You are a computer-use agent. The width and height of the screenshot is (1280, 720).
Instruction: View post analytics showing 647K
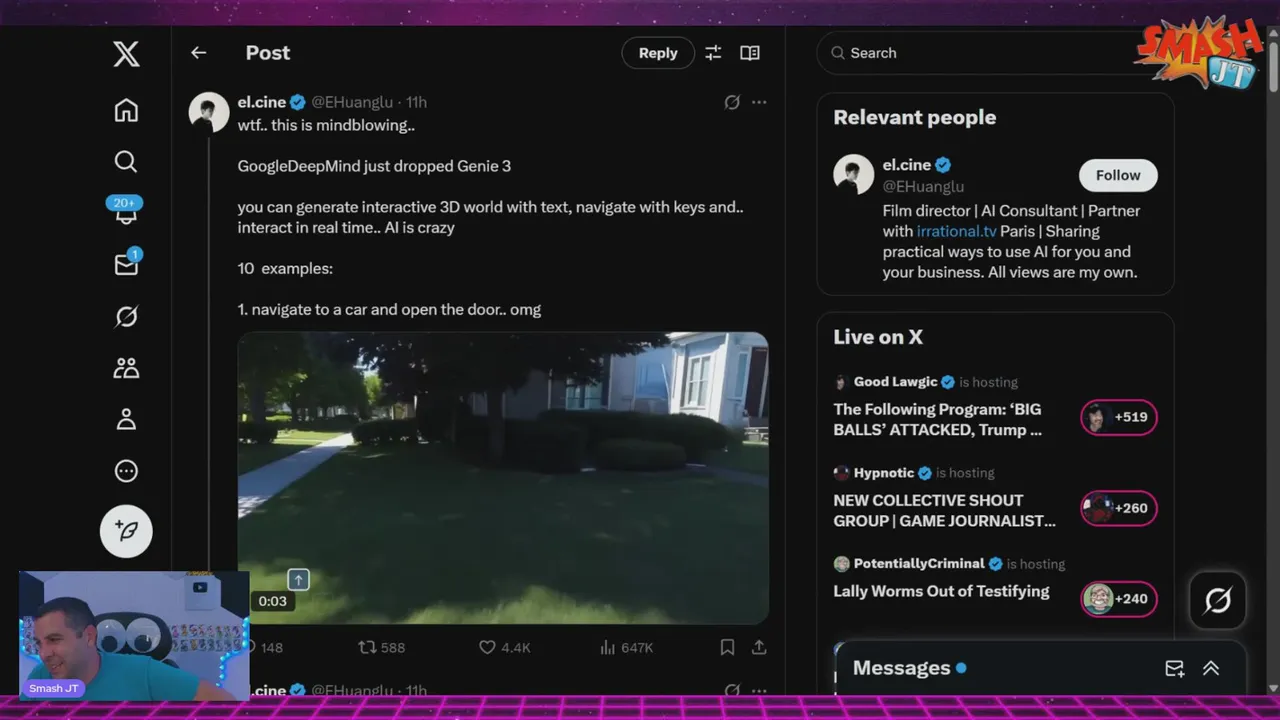tap(626, 648)
